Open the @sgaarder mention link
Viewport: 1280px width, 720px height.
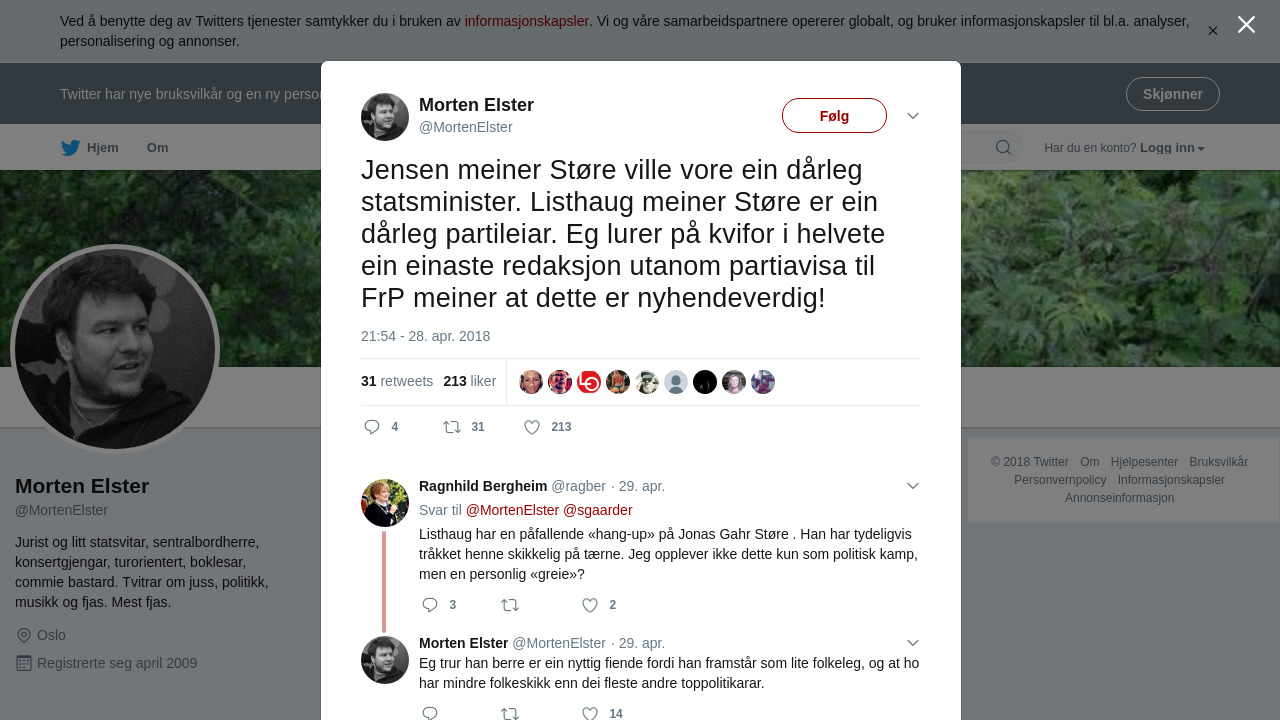click(x=598, y=510)
